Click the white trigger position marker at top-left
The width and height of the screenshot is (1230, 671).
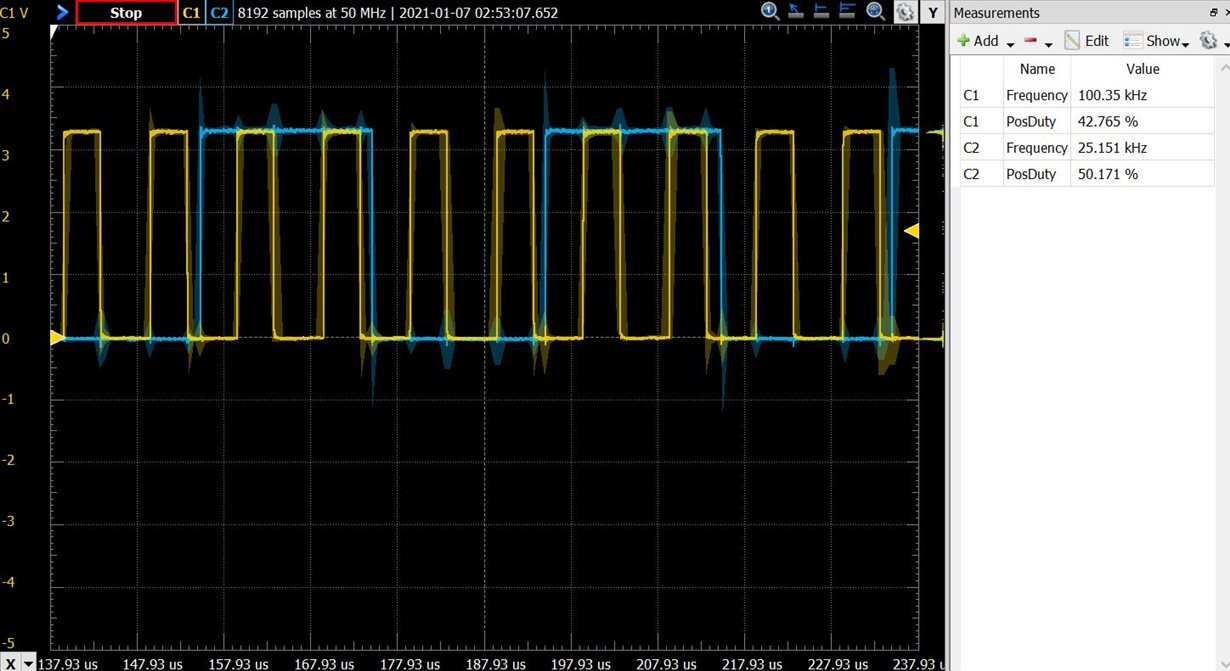(54, 33)
